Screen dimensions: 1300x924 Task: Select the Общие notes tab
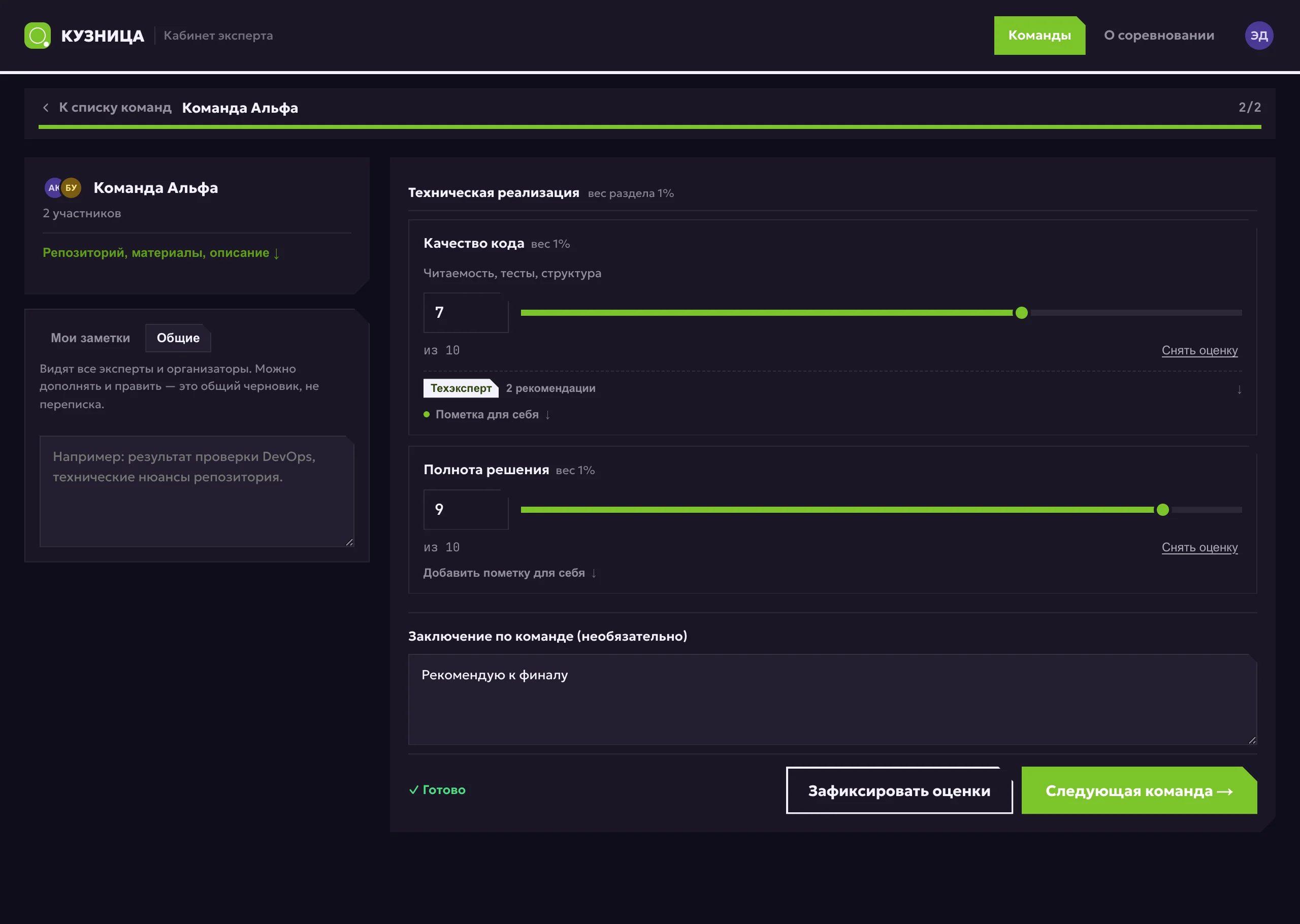point(178,338)
